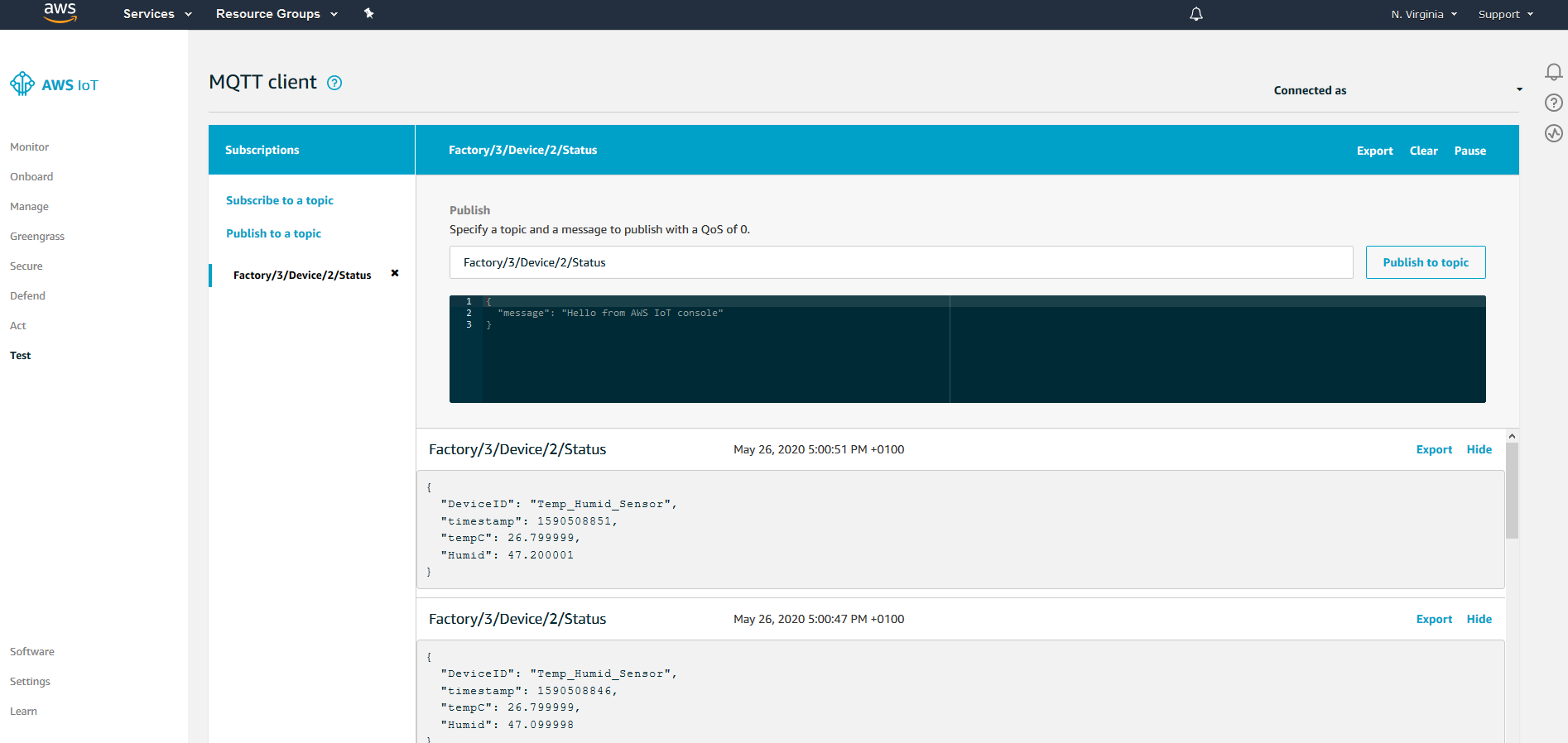
Task: Click the Publish to topic button
Action: tap(1426, 262)
